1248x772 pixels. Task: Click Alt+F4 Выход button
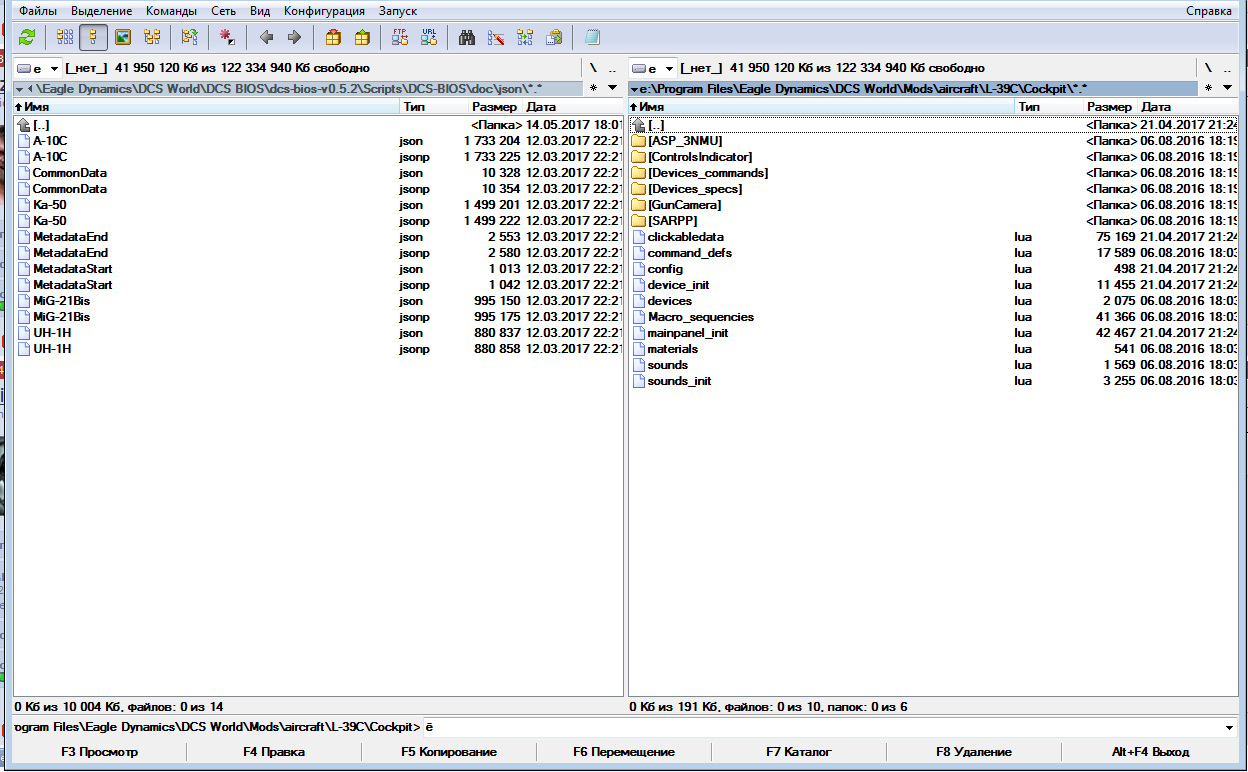[1149, 752]
